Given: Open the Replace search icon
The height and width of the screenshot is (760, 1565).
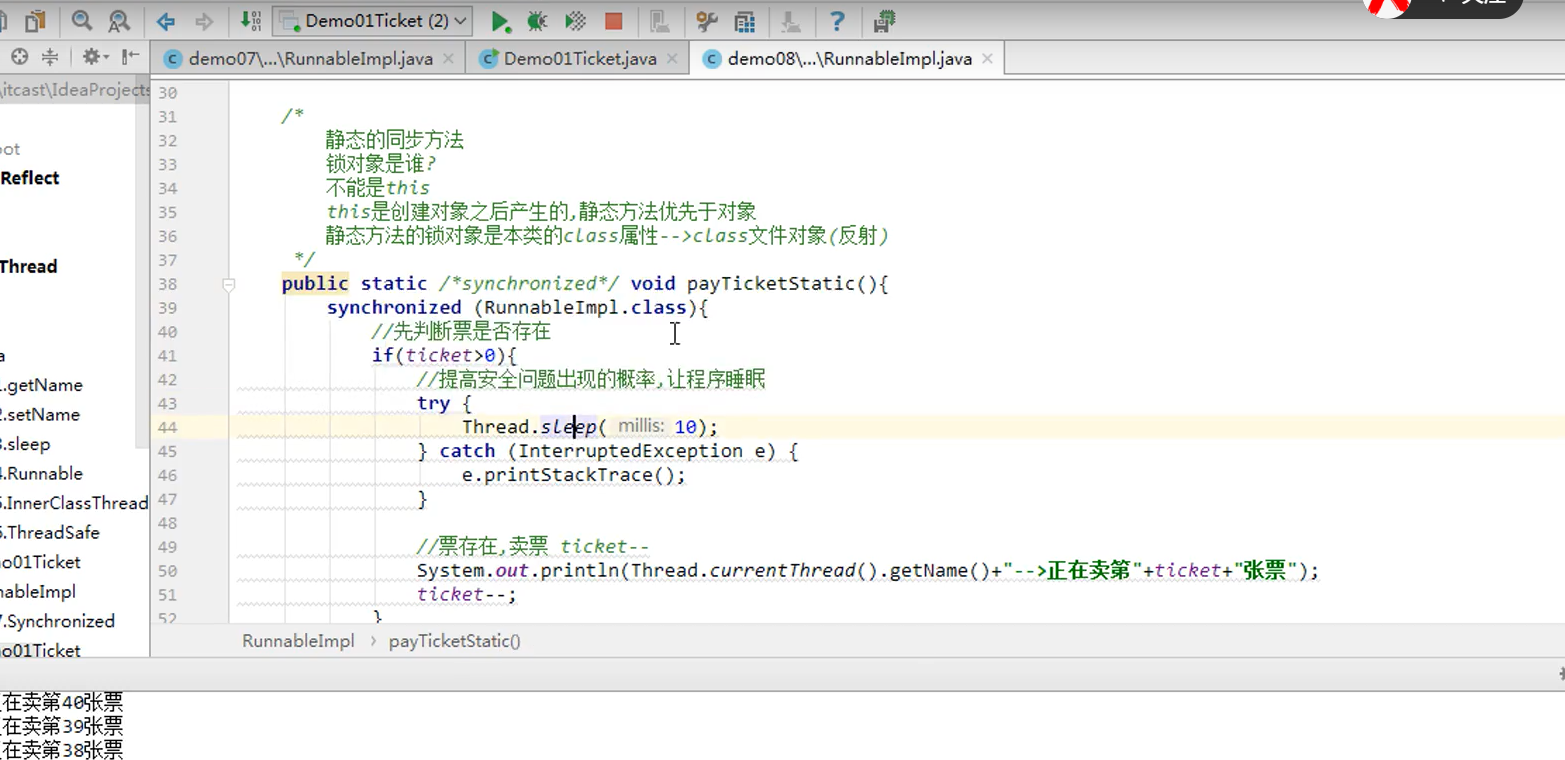Looking at the screenshot, I should click(x=118, y=20).
